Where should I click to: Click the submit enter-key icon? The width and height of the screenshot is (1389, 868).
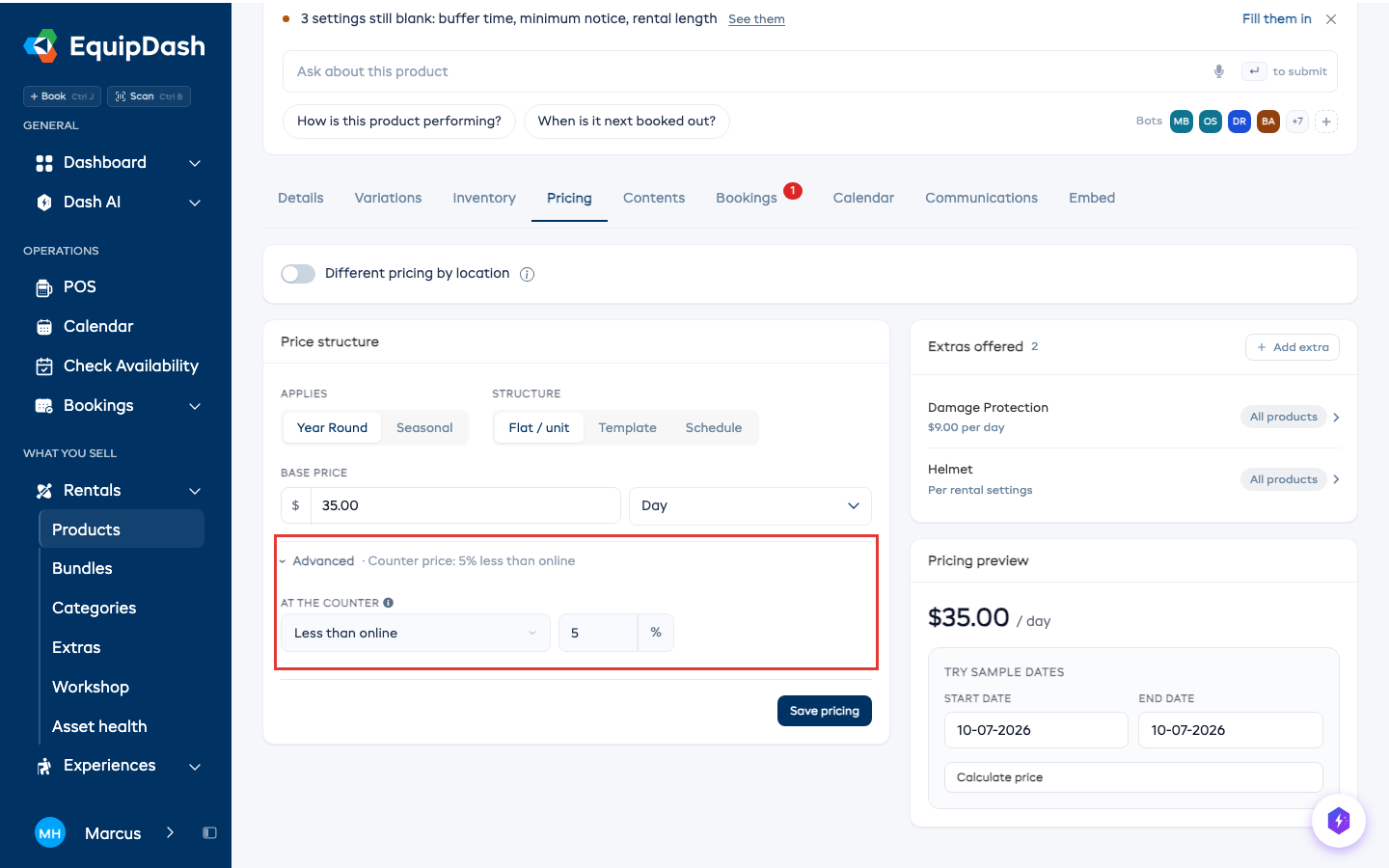1254,71
